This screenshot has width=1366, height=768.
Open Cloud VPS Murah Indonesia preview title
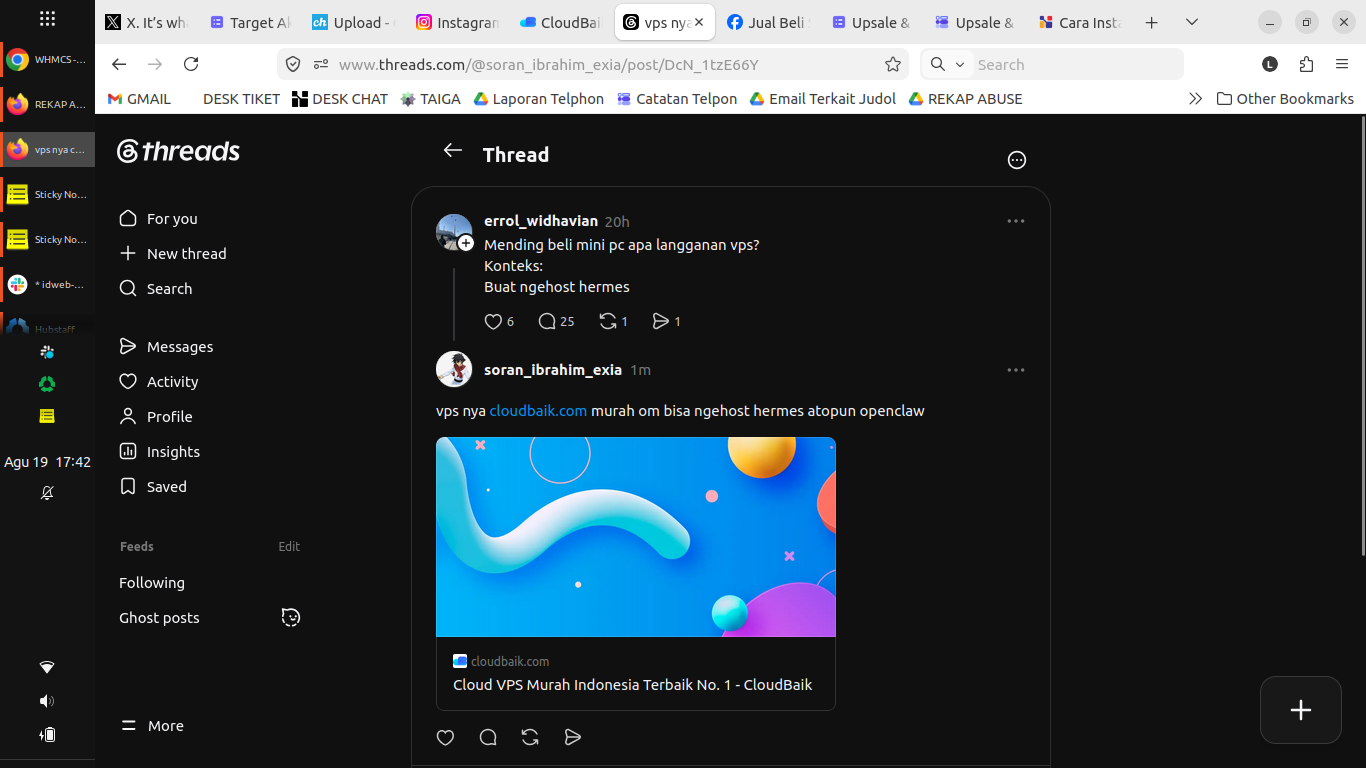tap(632, 685)
